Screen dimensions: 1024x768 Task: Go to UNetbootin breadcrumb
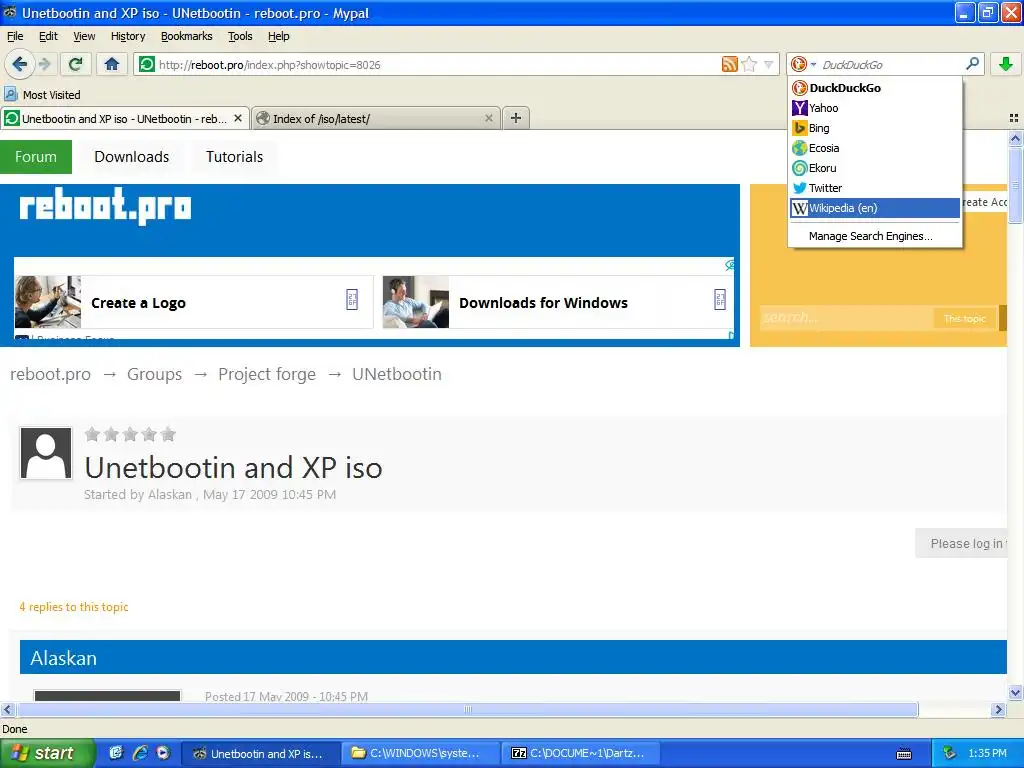click(x=396, y=374)
